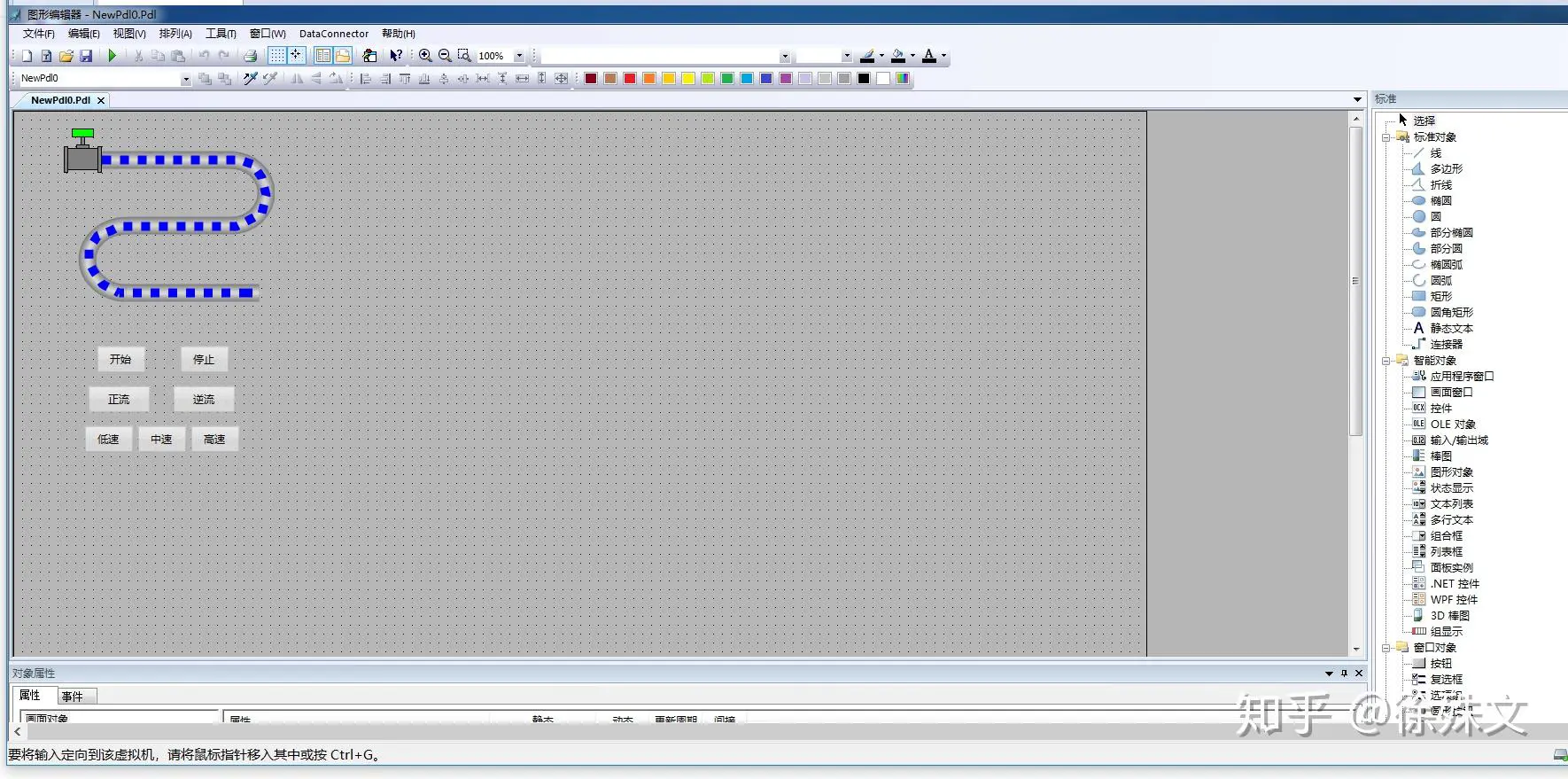The height and width of the screenshot is (779, 1568).
Task: Click the save diskette icon in toolbar
Action: click(x=86, y=56)
